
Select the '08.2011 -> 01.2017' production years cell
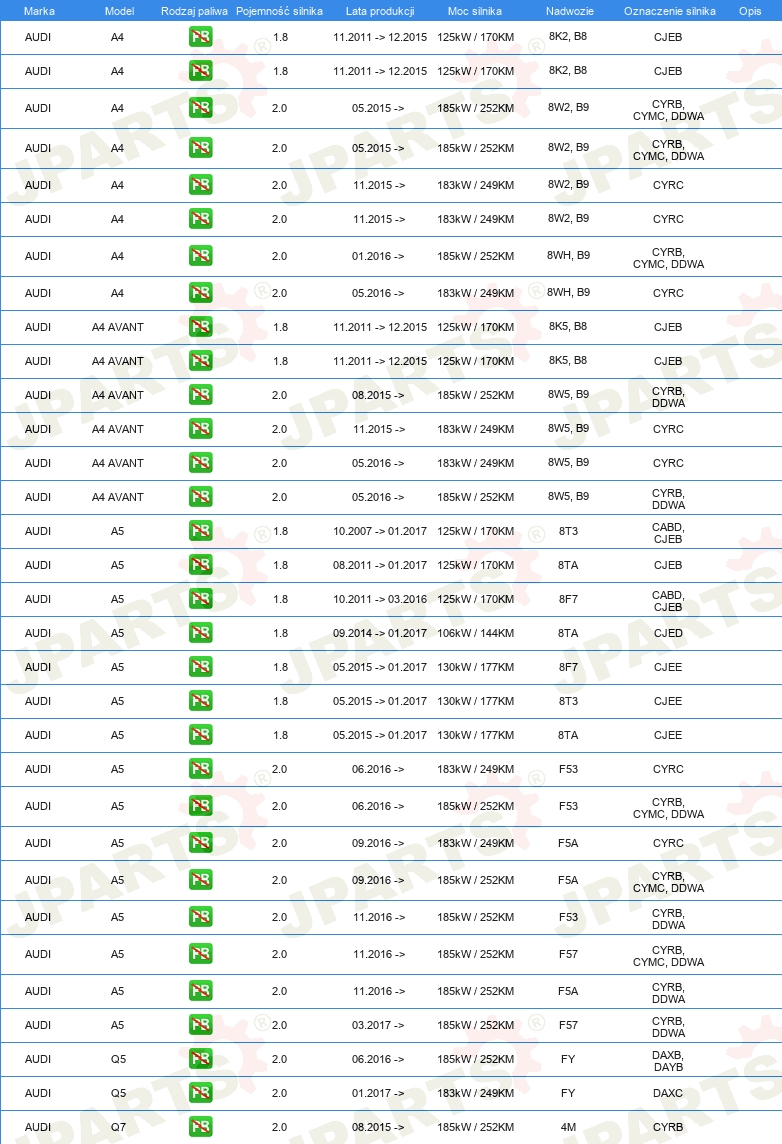[380, 565]
